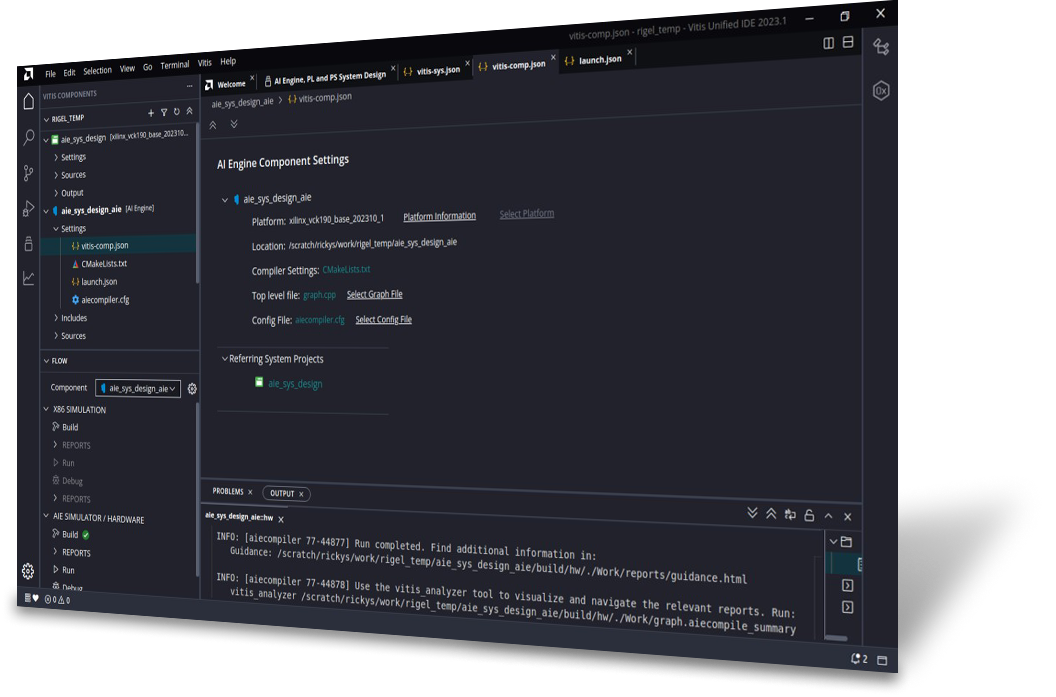Toggle output scroll lock icon
The width and height of the screenshot is (1056, 697).
809,515
